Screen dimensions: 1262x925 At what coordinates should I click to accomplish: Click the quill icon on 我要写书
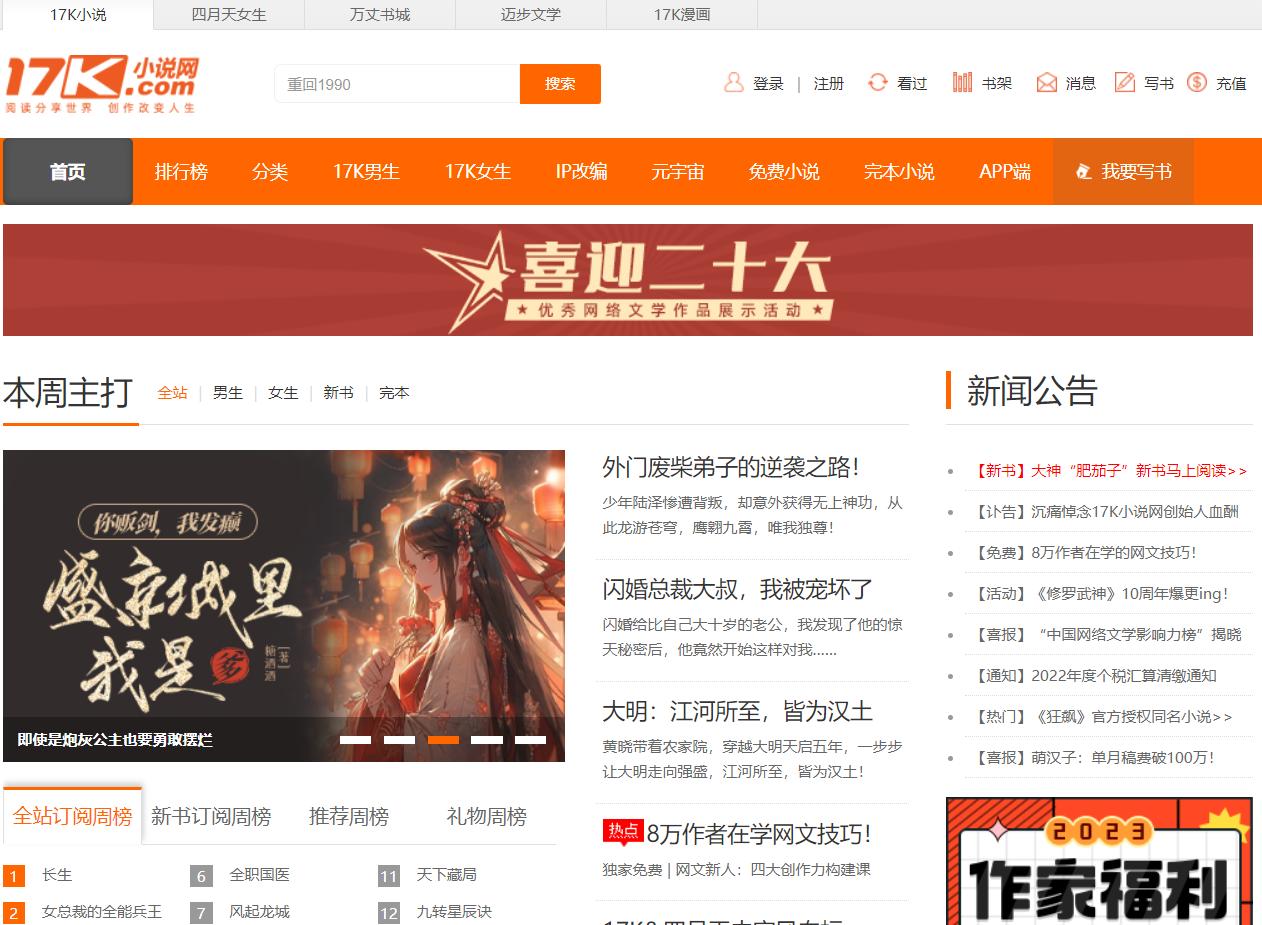pos(1084,172)
